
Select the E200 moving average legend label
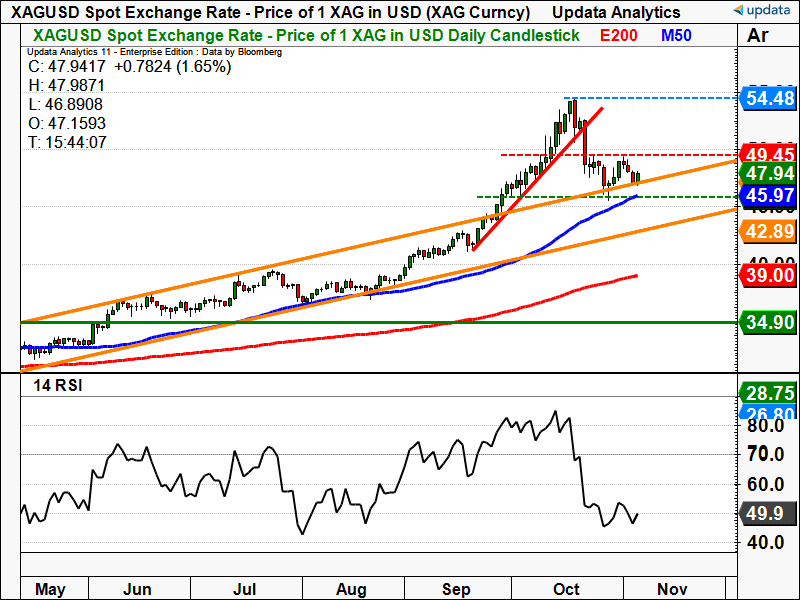coord(619,35)
